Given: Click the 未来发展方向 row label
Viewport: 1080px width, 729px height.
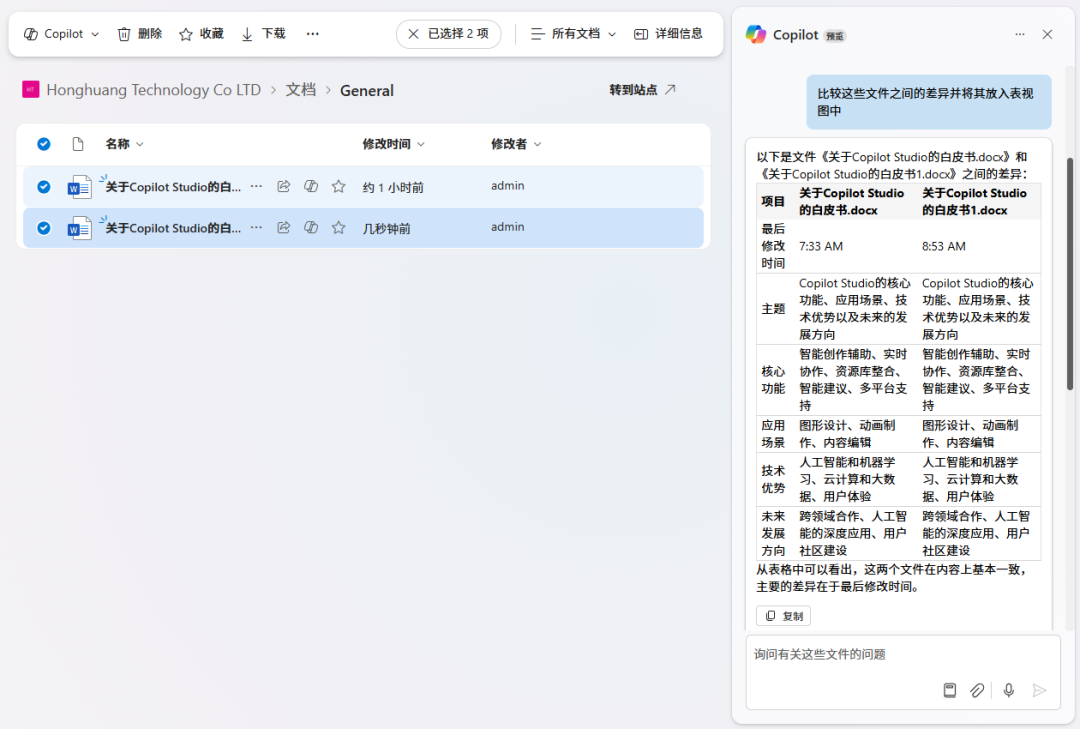Looking at the screenshot, I should pyautogui.click(x=773, y=533).
